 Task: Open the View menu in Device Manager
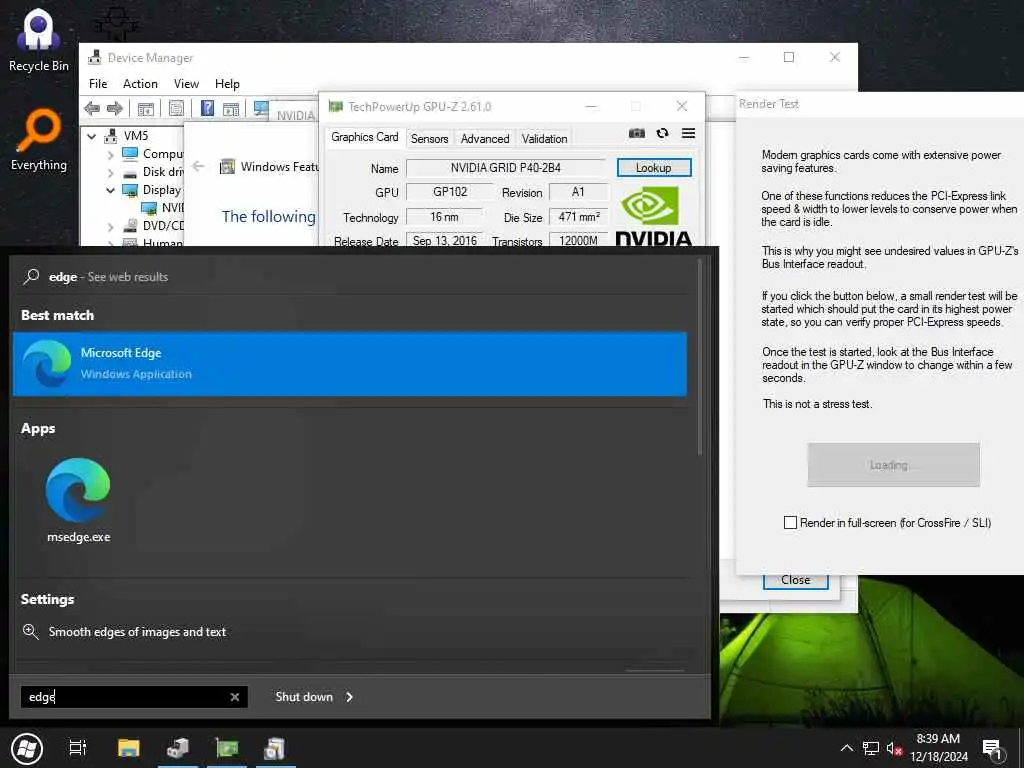coord(186,84)
